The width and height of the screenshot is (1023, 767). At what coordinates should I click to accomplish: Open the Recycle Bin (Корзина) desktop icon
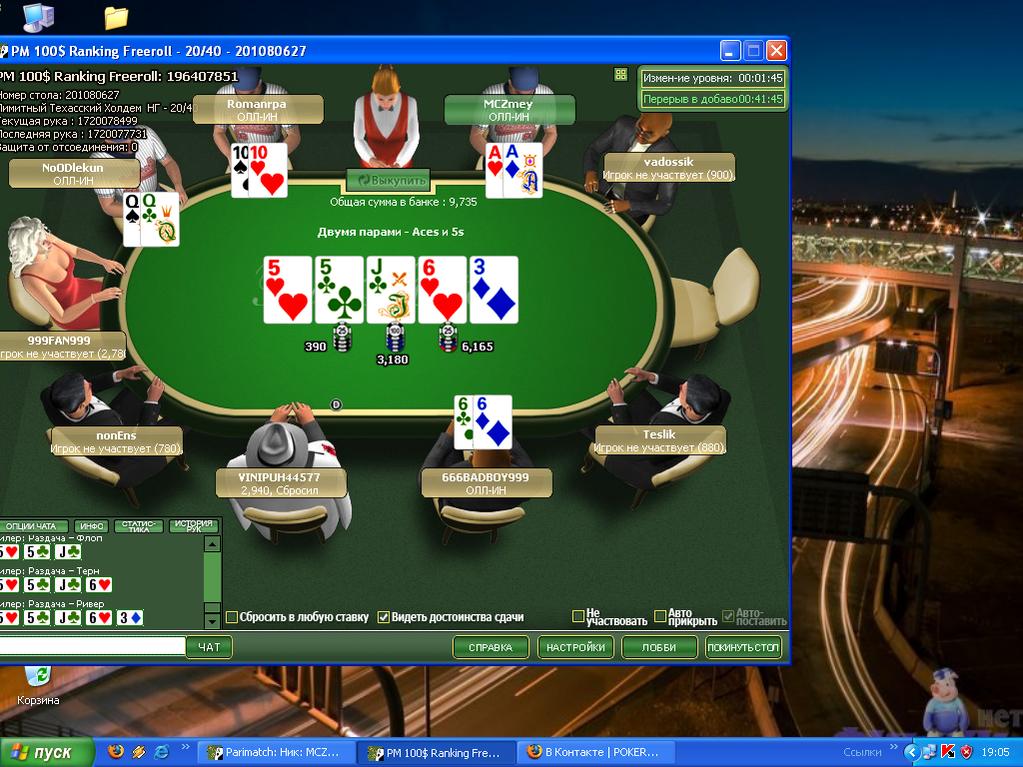tap(38, 680)
